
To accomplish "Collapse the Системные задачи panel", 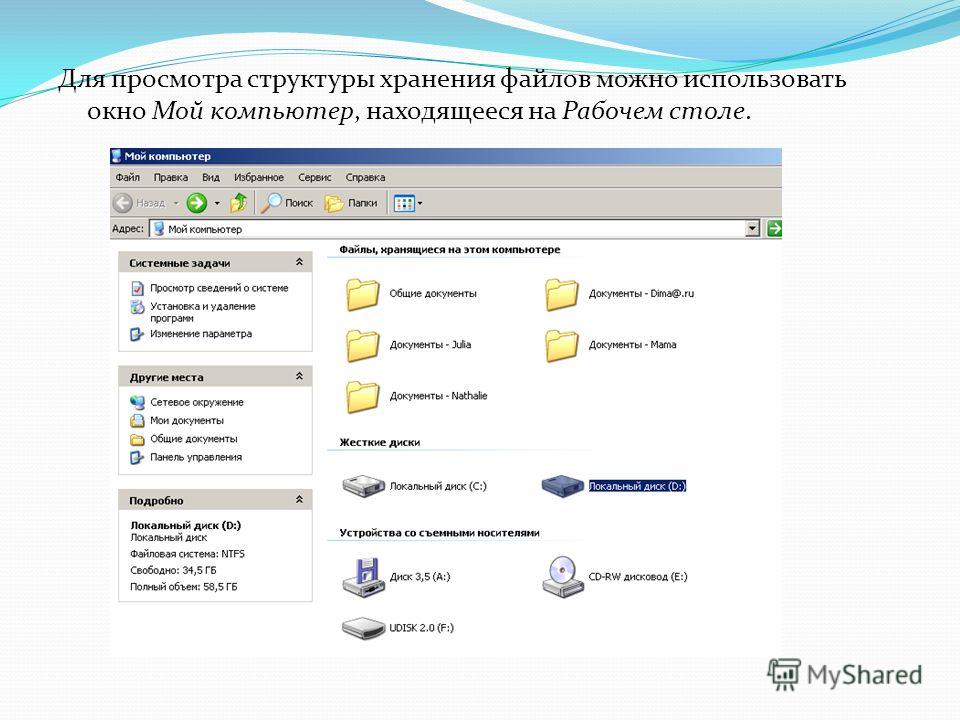I will tap(299, 262).
